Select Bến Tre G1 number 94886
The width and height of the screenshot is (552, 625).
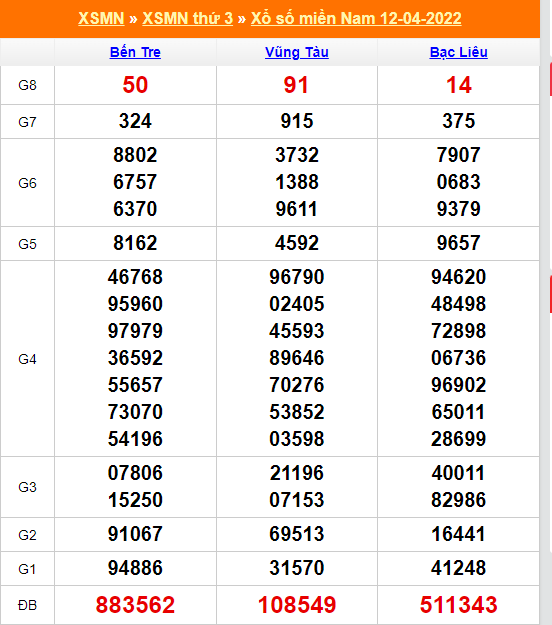pos(135,568)
